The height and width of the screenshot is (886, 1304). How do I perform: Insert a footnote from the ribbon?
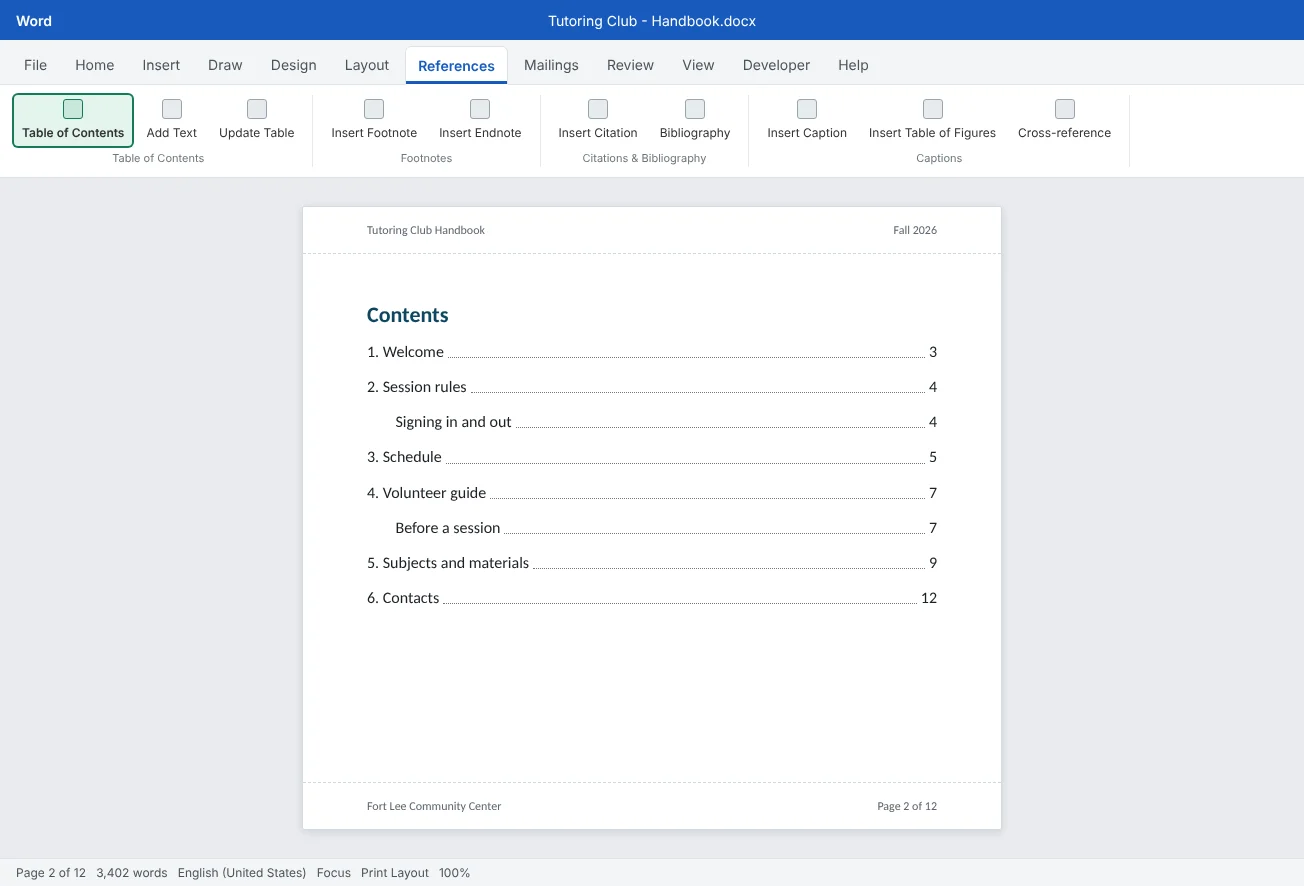coord(374,120)
